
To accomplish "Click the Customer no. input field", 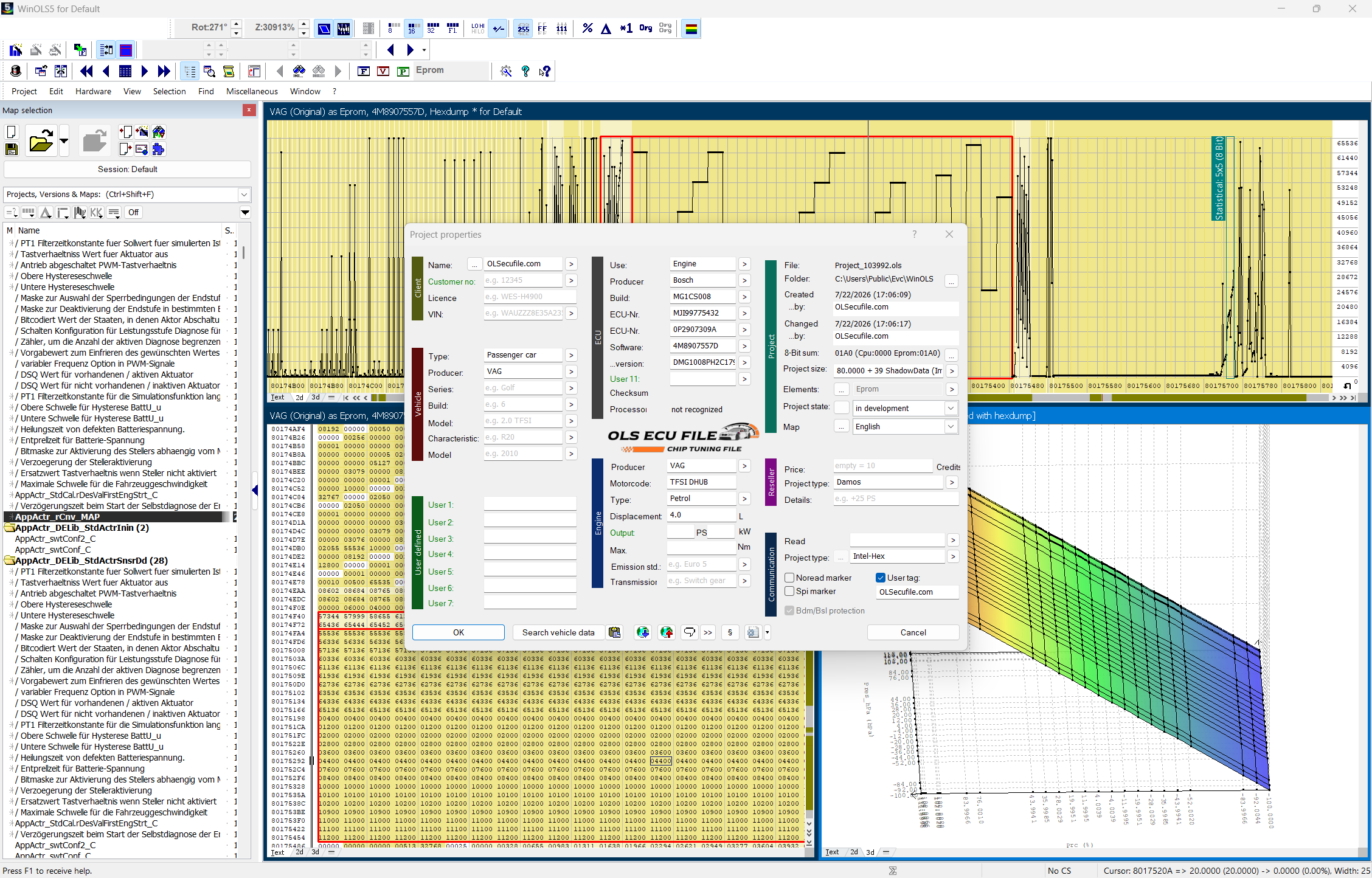I will coord(523,280).
